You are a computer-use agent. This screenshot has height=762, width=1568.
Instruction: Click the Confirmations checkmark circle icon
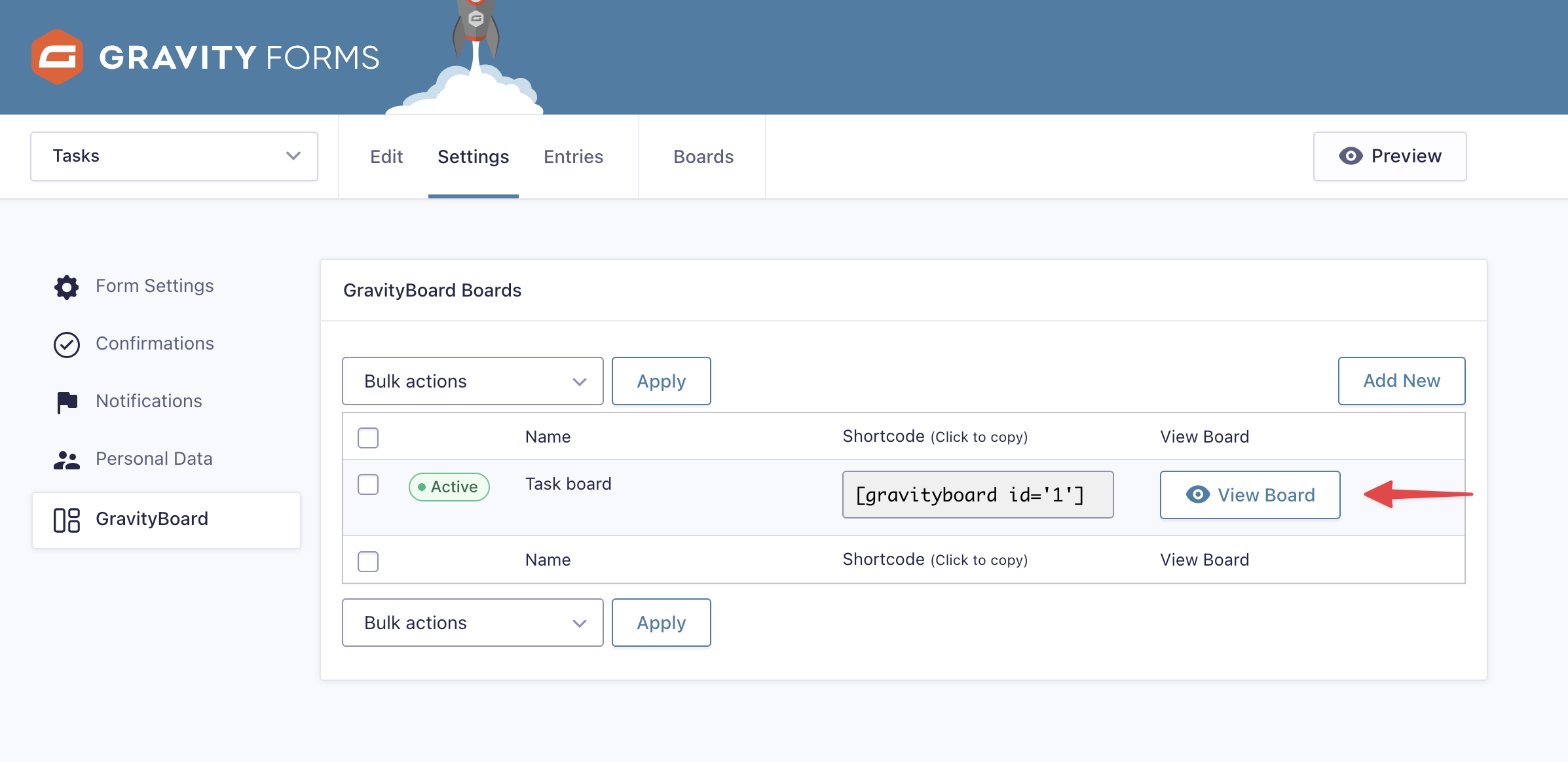tap(67, 344)
